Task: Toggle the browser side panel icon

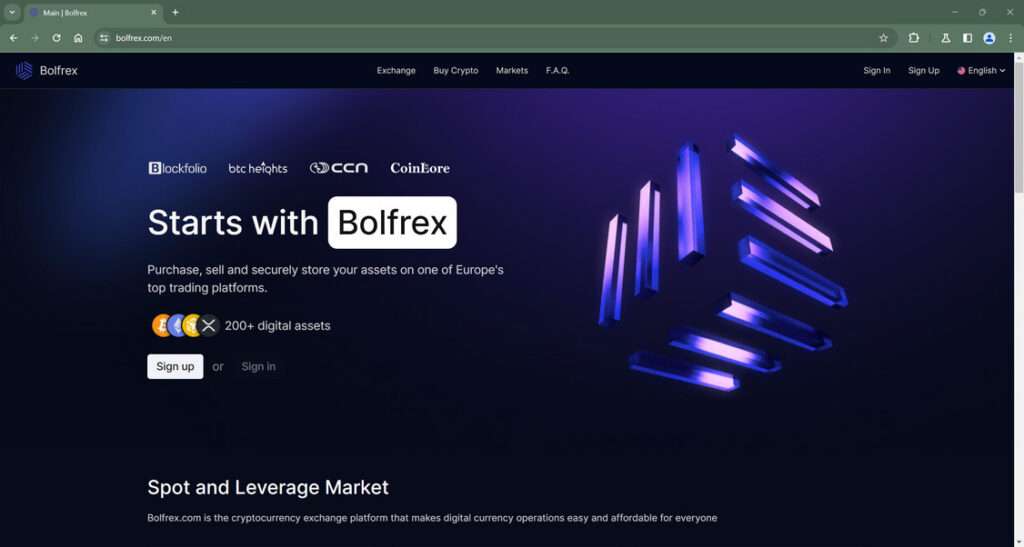Action: pos(967,38)
